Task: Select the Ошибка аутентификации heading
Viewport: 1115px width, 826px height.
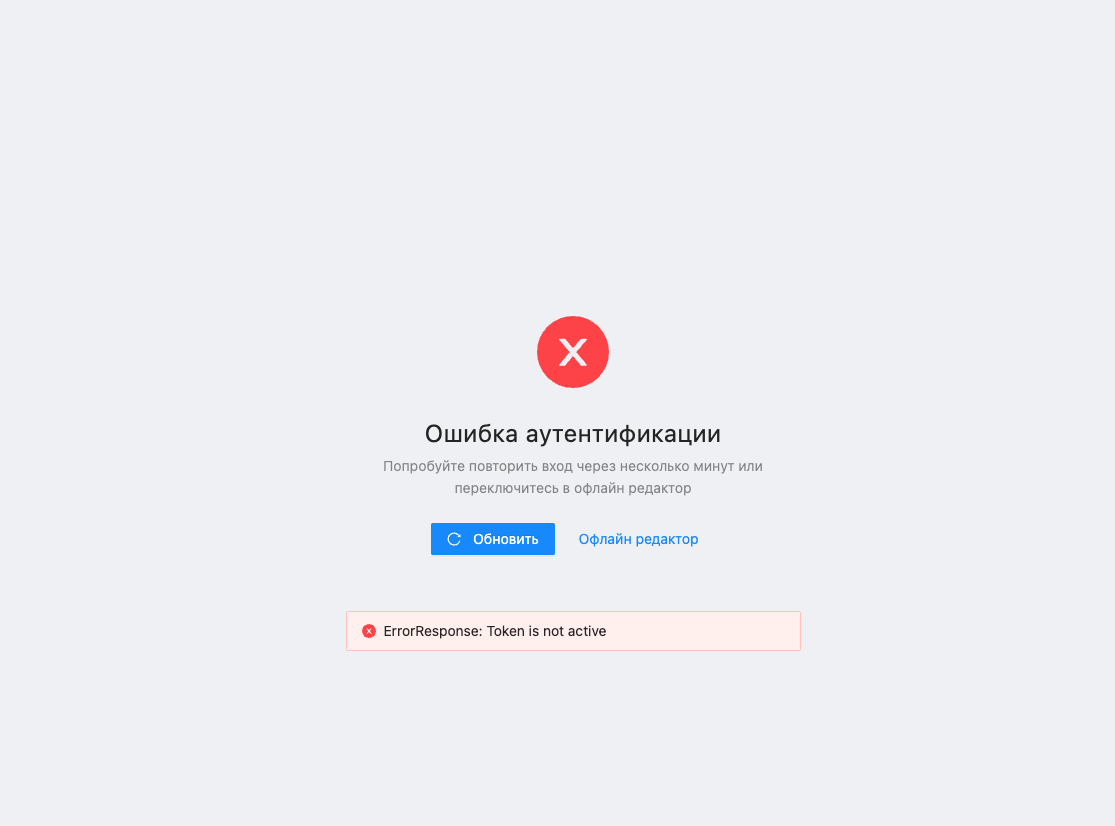Action: (572, 434)
